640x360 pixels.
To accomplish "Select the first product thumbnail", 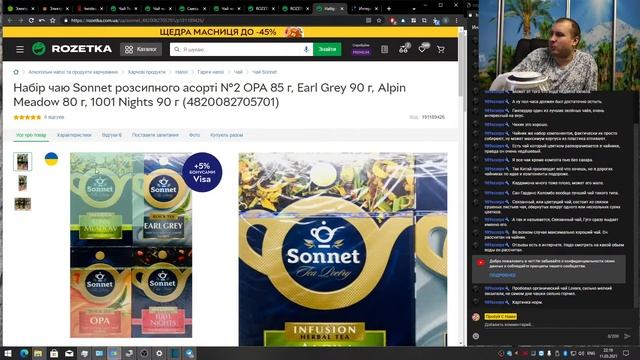I will [x=22, y=162].
